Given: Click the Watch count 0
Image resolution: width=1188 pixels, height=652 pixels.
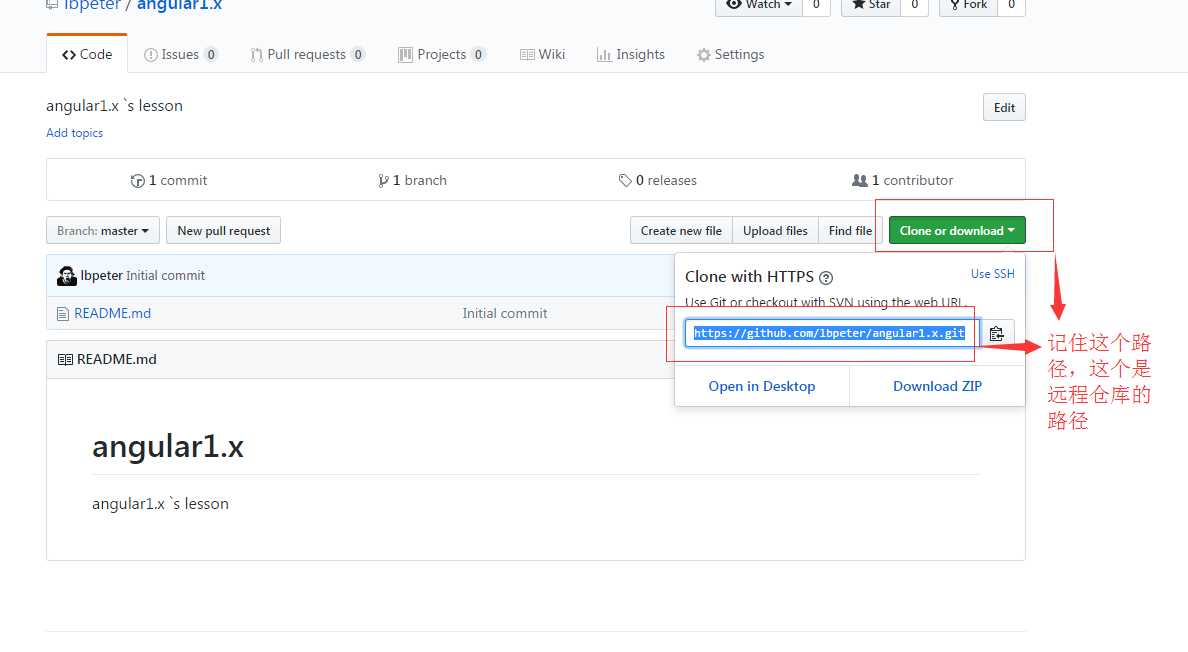Looking at the screenshot, I should coord(816,5).
